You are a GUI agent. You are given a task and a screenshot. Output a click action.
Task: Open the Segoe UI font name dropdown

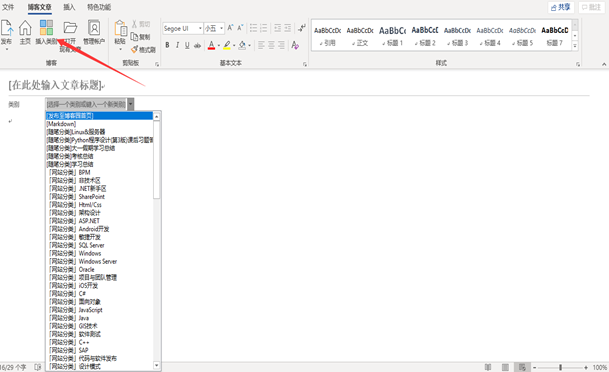coord(200,28)
